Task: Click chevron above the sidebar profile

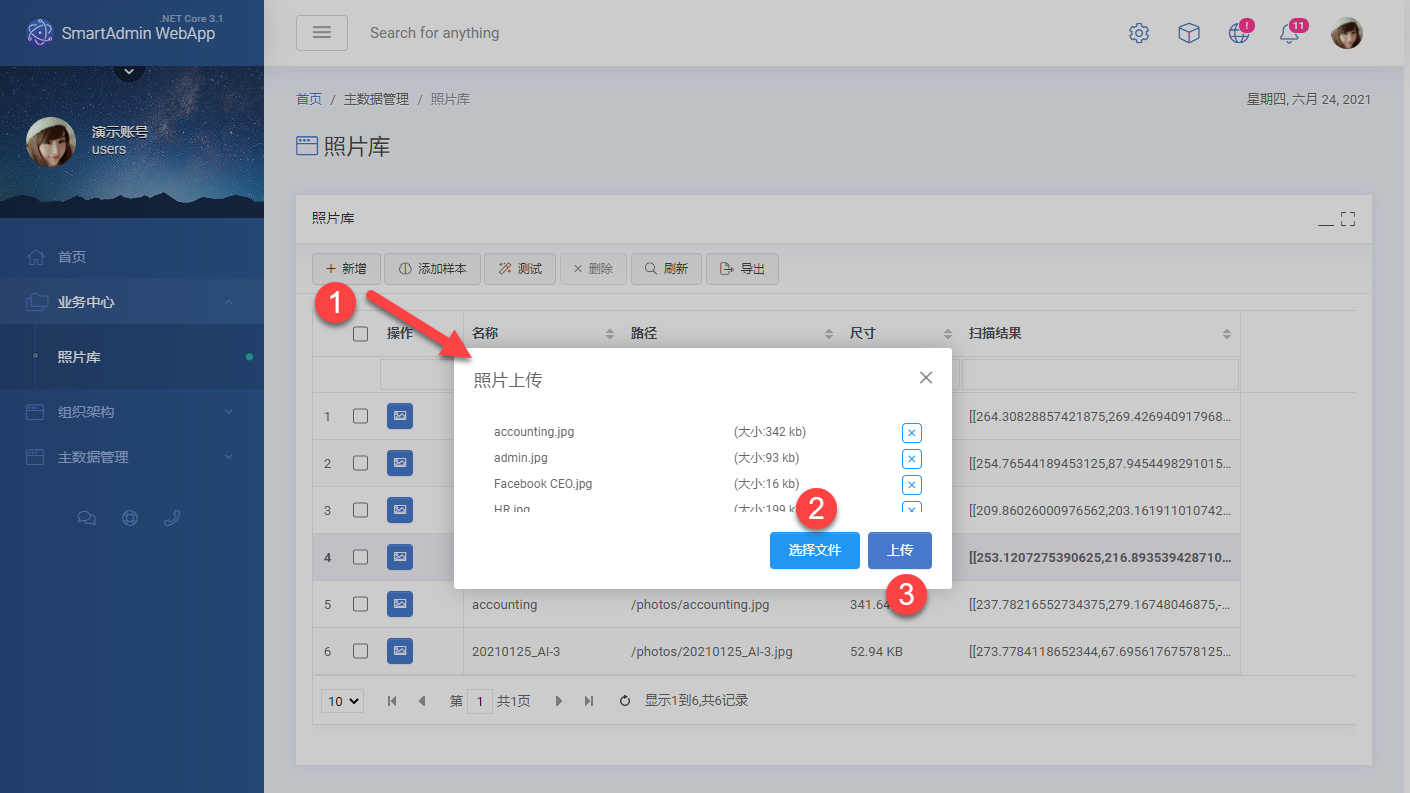Action: tap(129, 70)
